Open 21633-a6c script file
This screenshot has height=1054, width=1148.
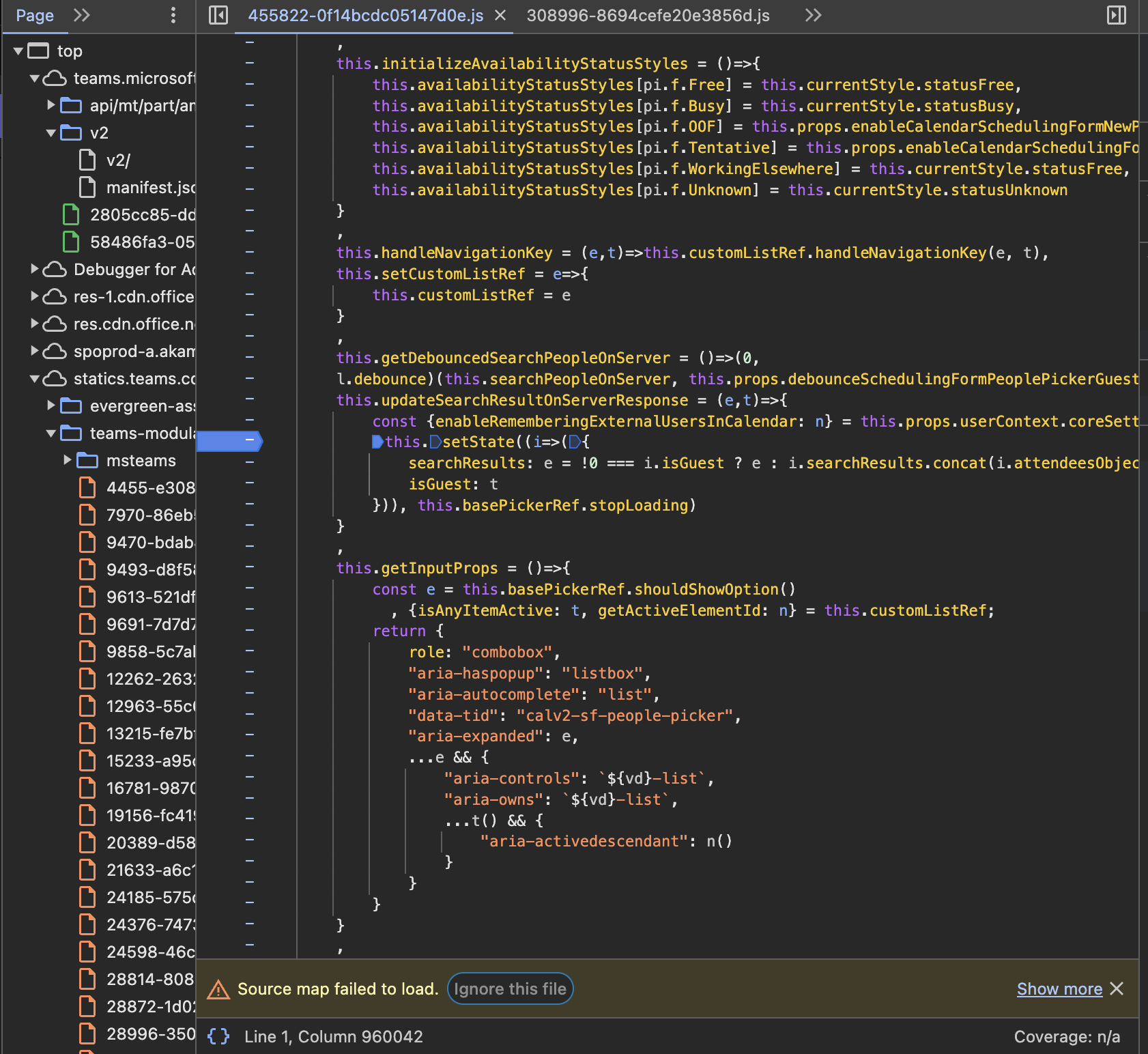(x=137, y=870)
